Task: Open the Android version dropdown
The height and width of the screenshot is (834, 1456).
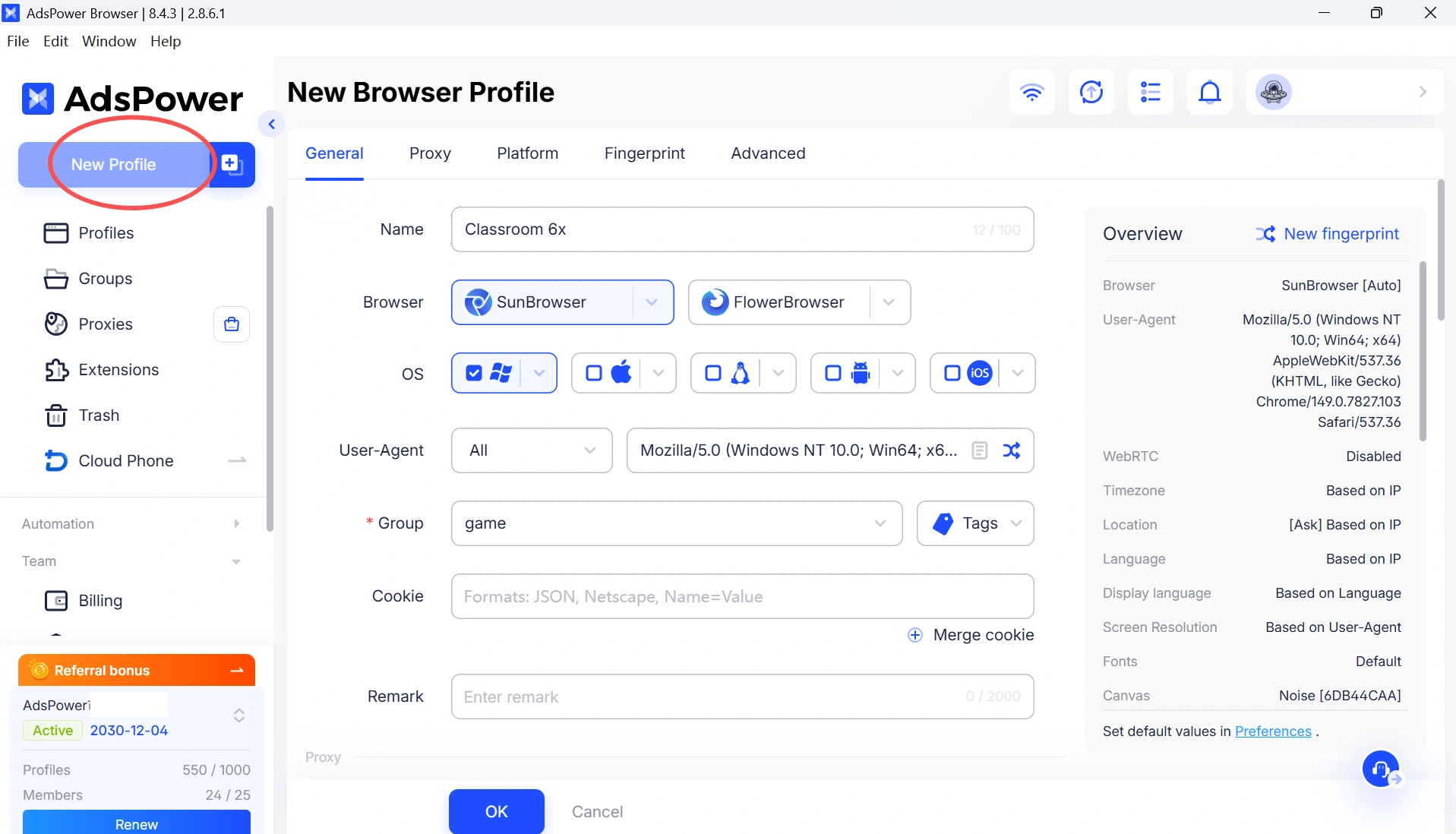Action: coord(898,373)
